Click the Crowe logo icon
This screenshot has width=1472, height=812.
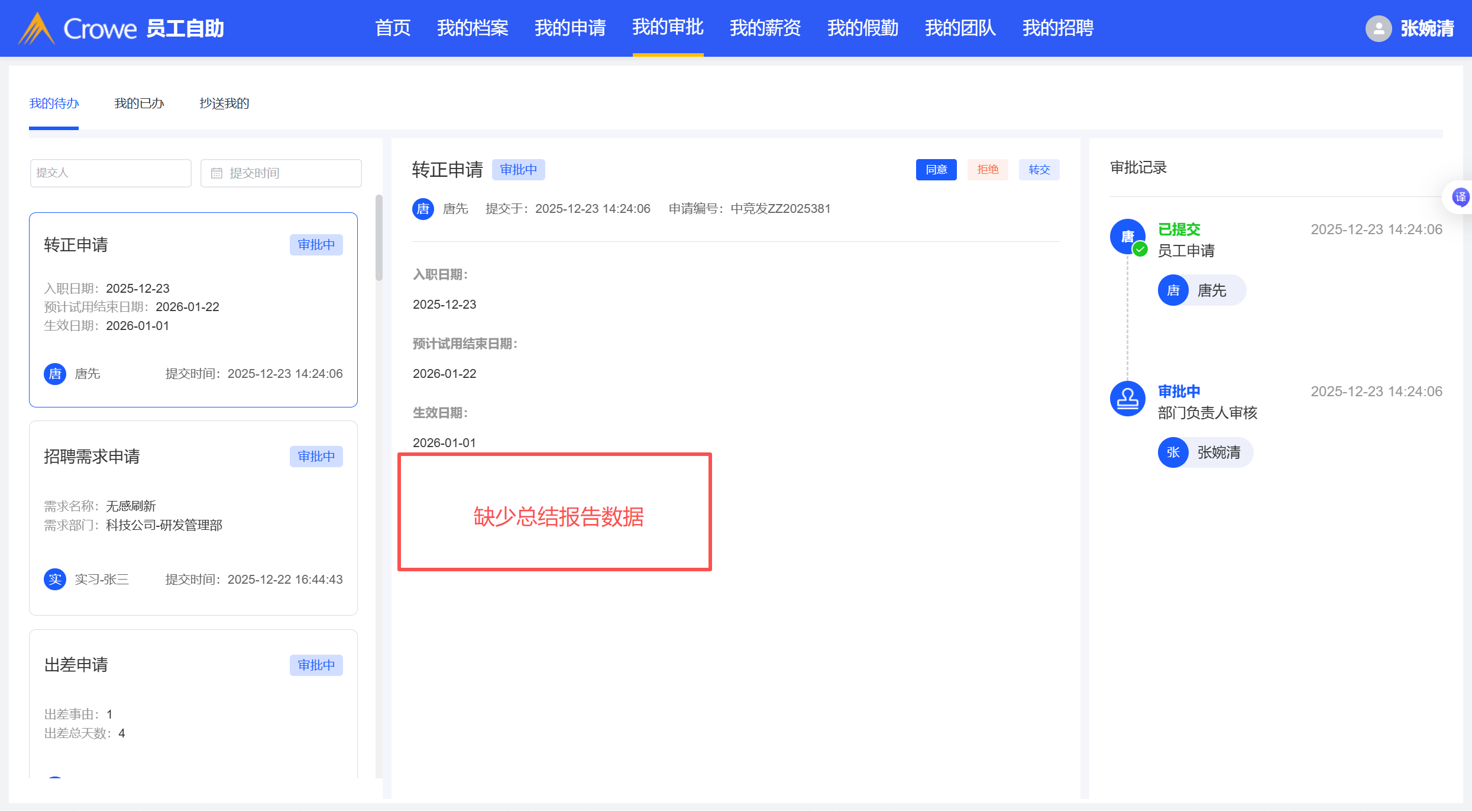coord(37,28)
